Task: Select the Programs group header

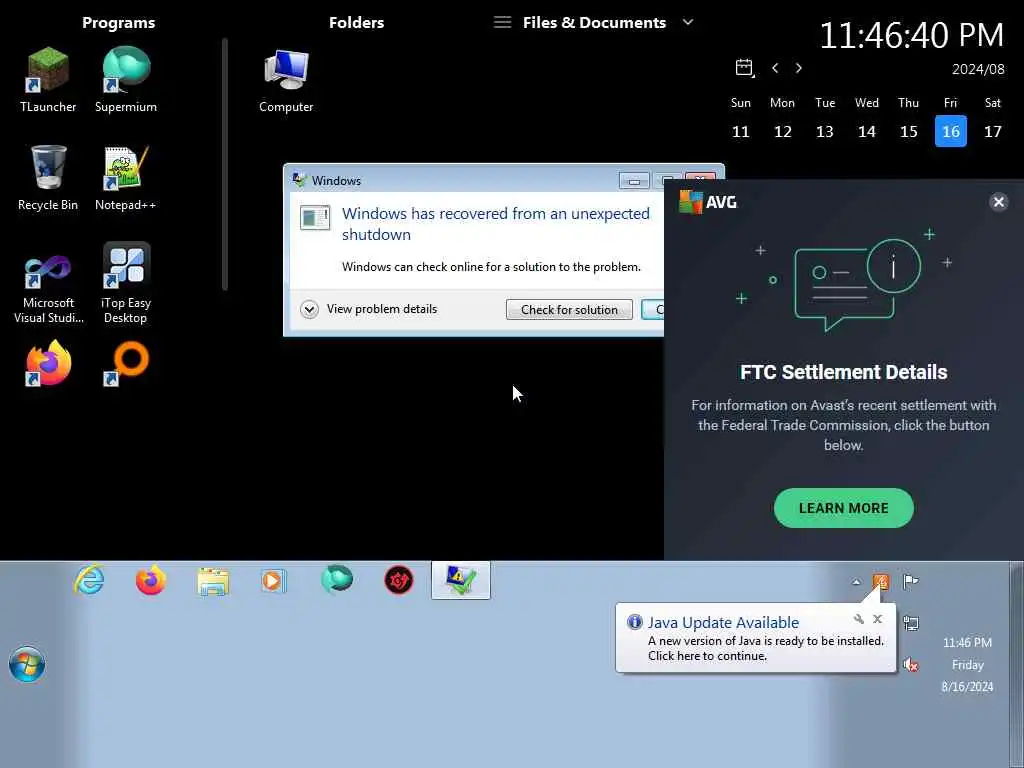Action: [119, 22]
